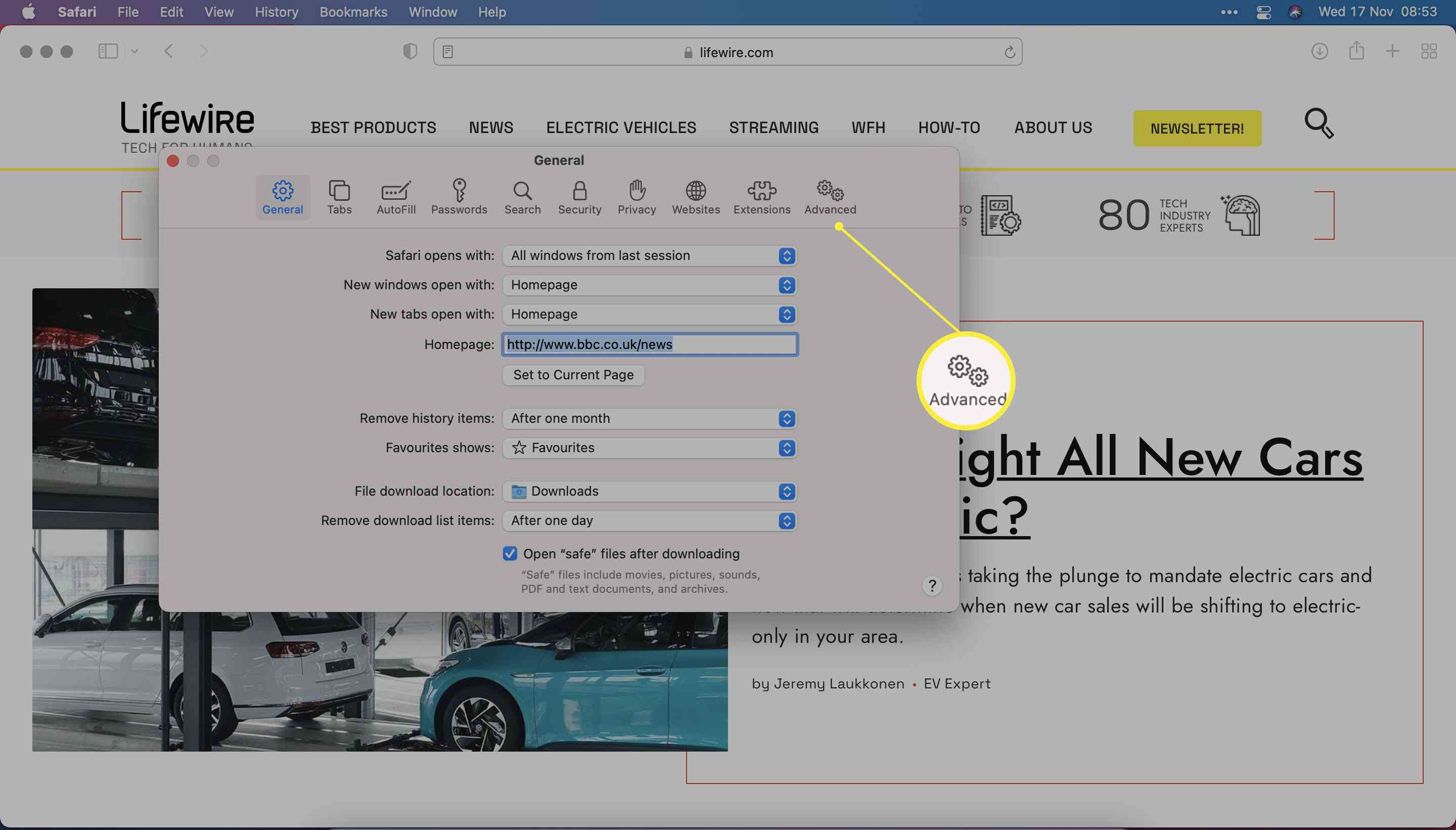Viewport: 1456px width, 830px height.
Task: Show Reader view icon in address bar
Action: 448,52
